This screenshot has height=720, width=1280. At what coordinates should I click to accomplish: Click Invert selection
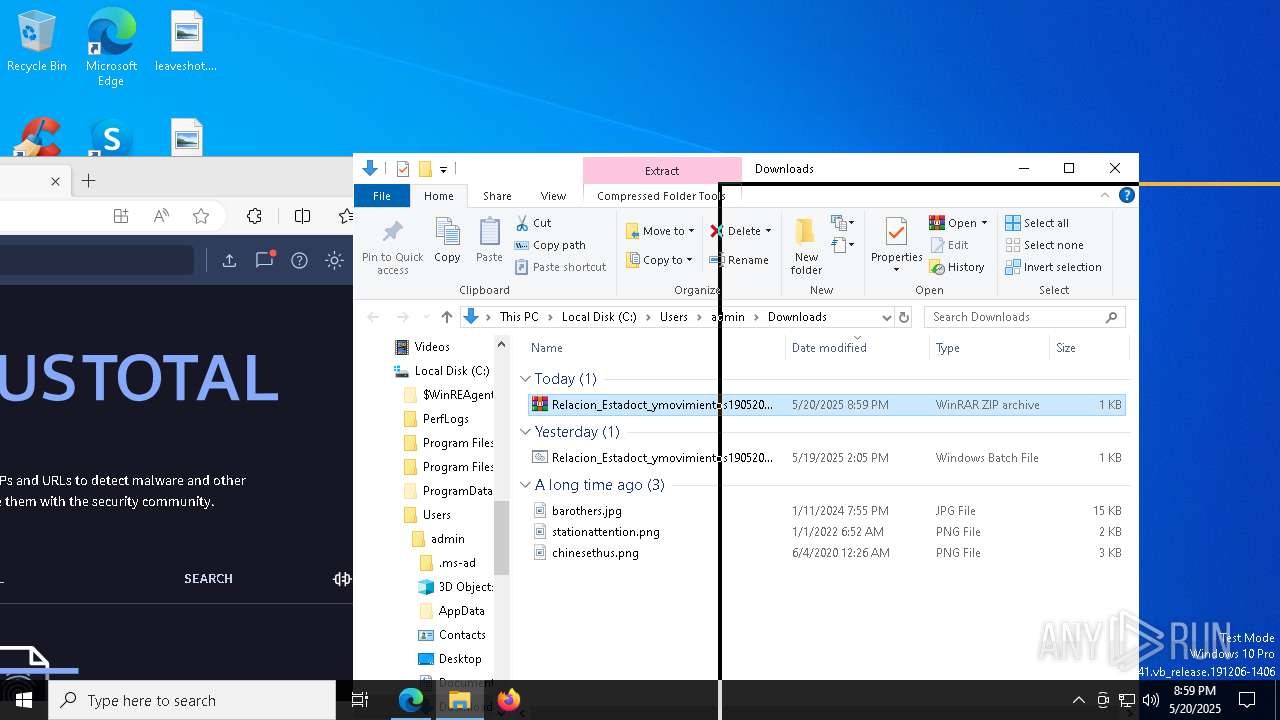[x=1053, y=267]
